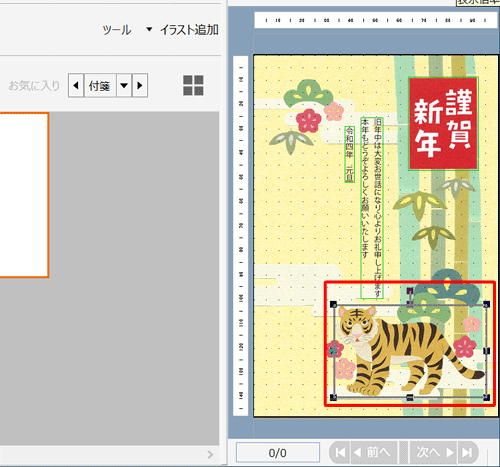Click イラスト追加 to add illustration

(x=189, y=30)
